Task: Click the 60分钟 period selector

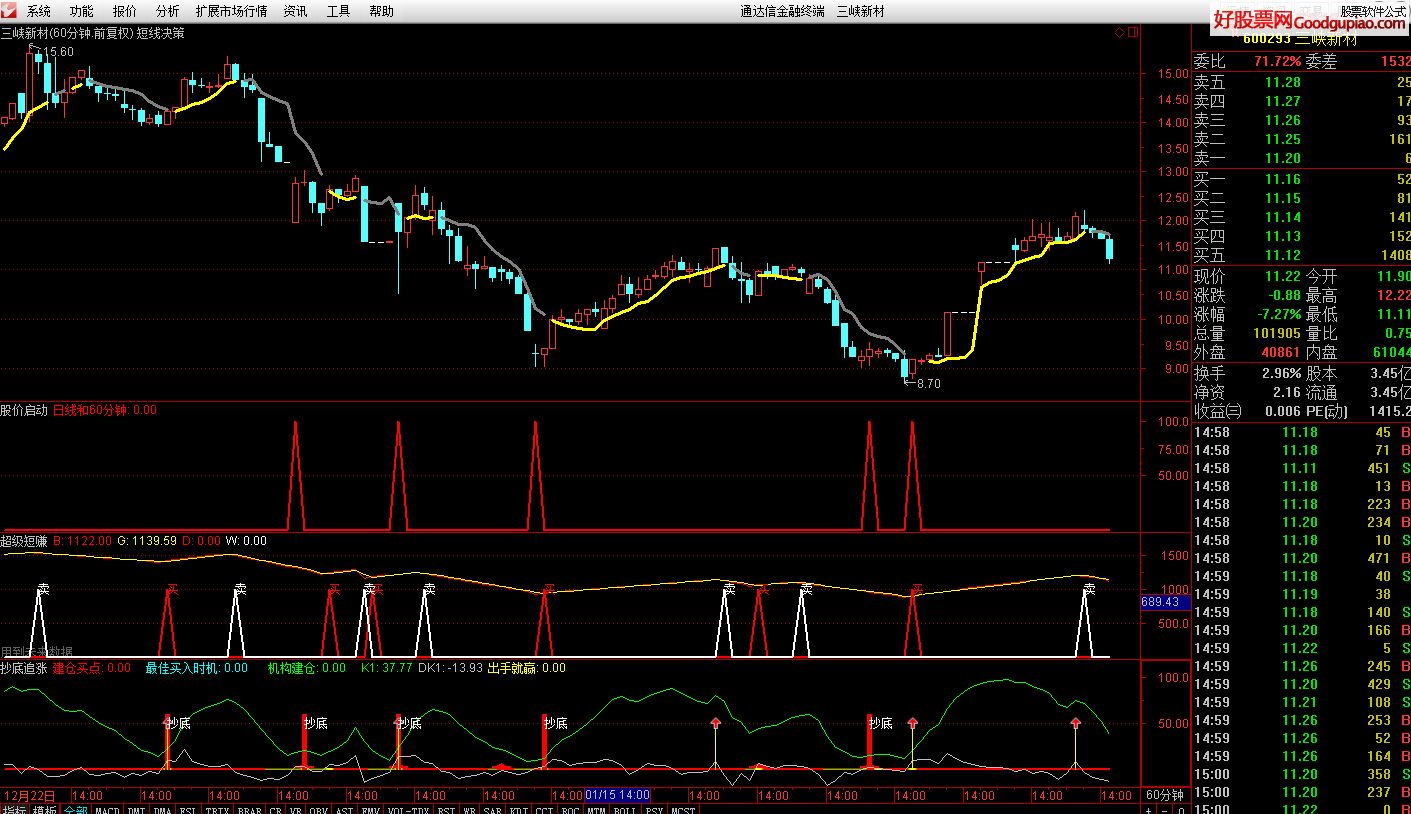Action: (x=1164, y=795)
